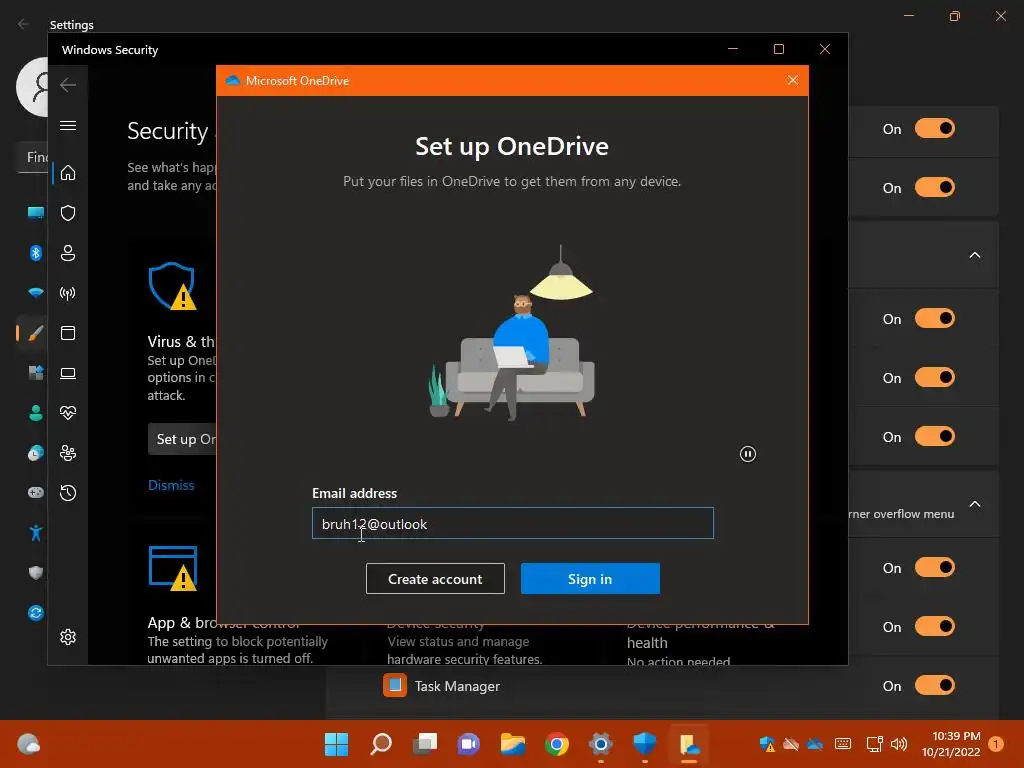This screenshot has height=768, width=1024.
Task: Open Apps category in Settings sidebar
Action: pos(36,373)
